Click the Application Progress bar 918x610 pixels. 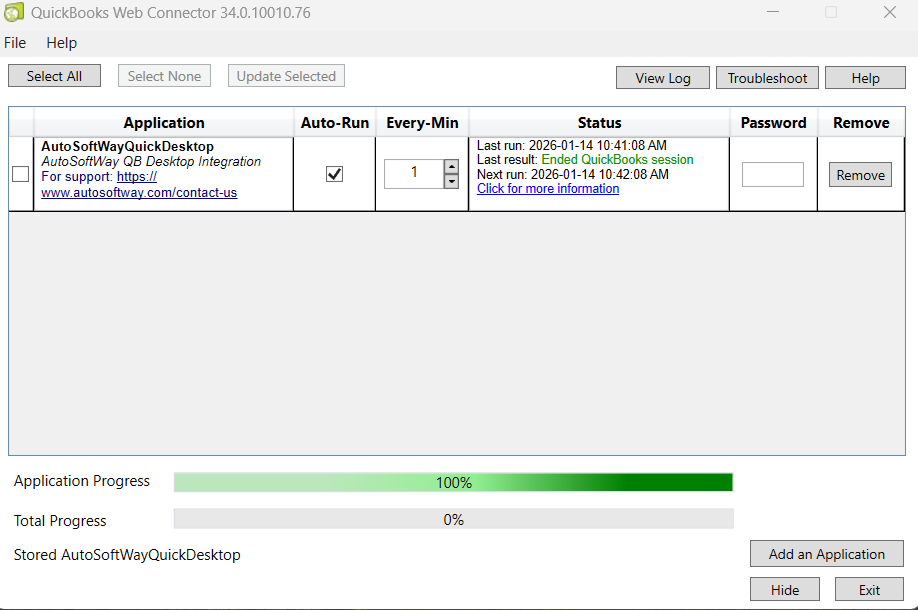[x=453, y=482]
